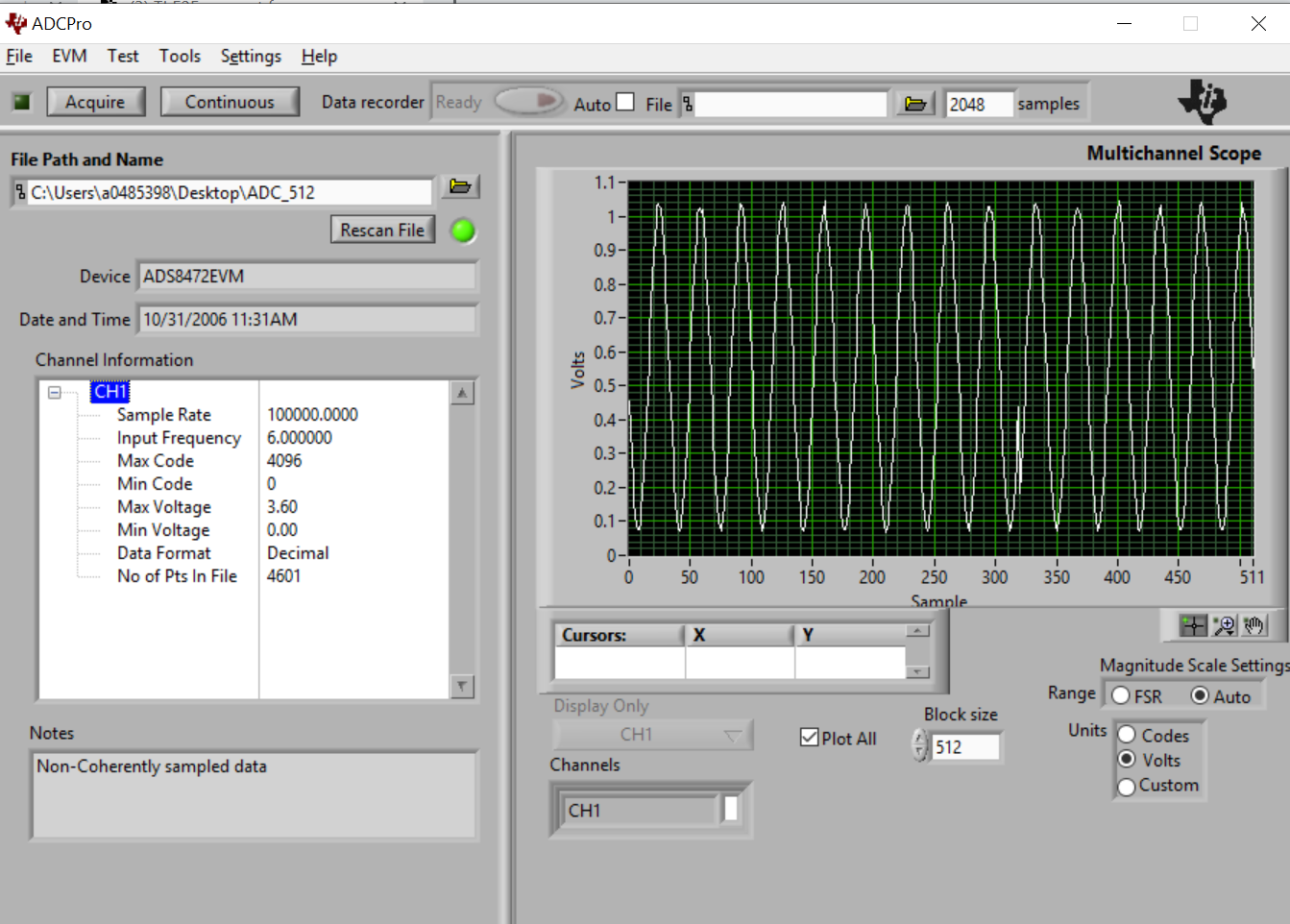This screenshot has width=1290, height=924.
Task: Open the Tools menu
Action: 180,57
